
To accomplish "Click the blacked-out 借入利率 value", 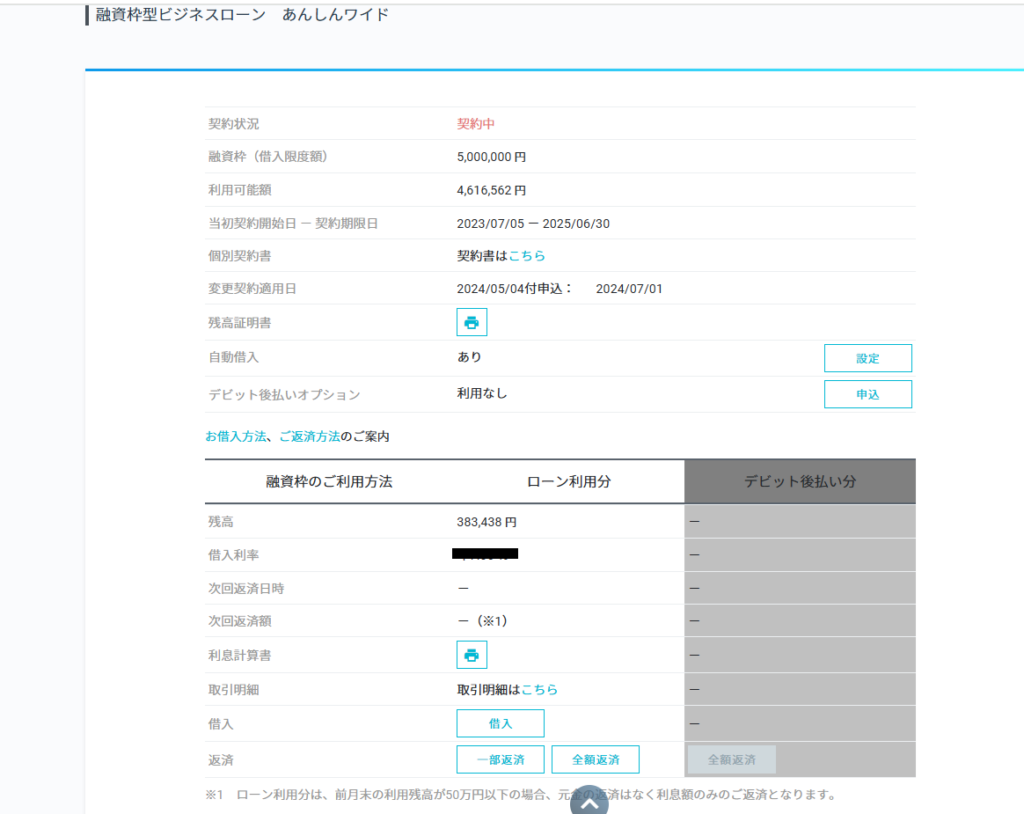I will pyautogui.click(x=485, y=554).
